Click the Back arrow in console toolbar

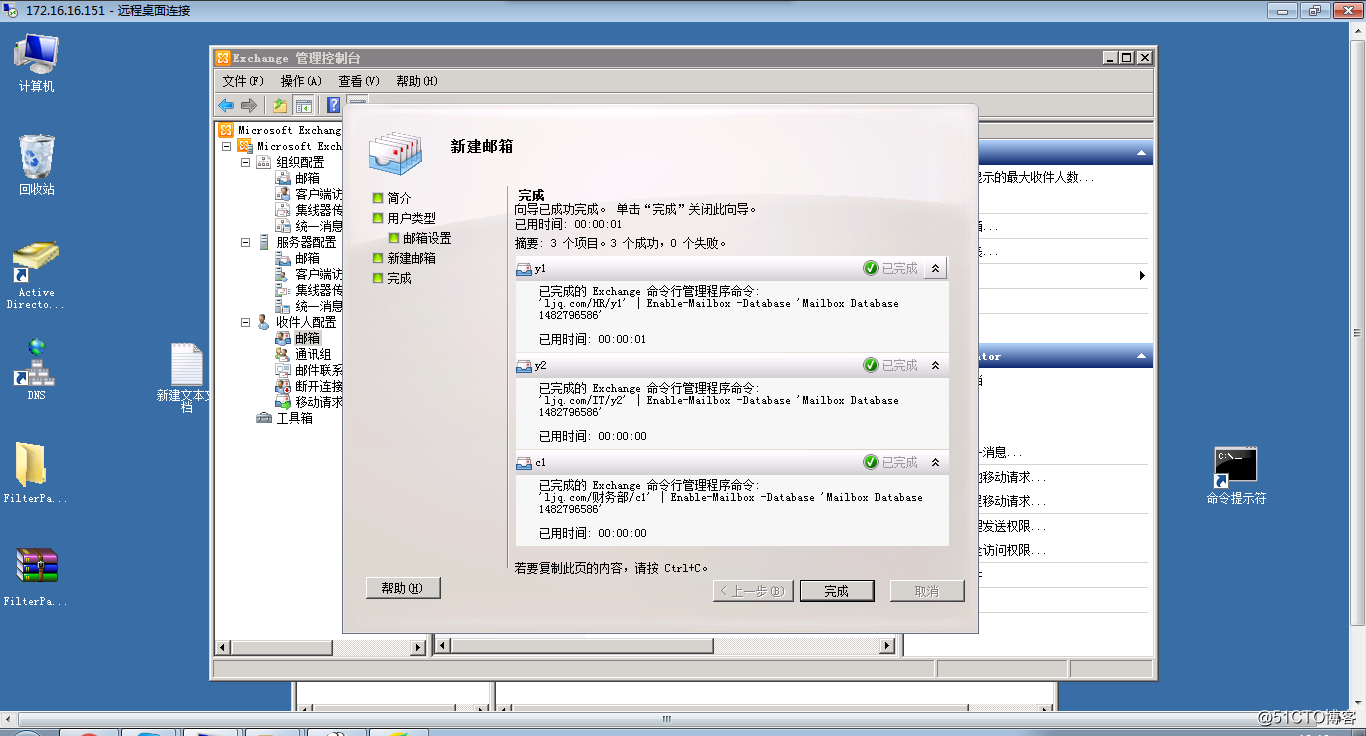(226, 105)
